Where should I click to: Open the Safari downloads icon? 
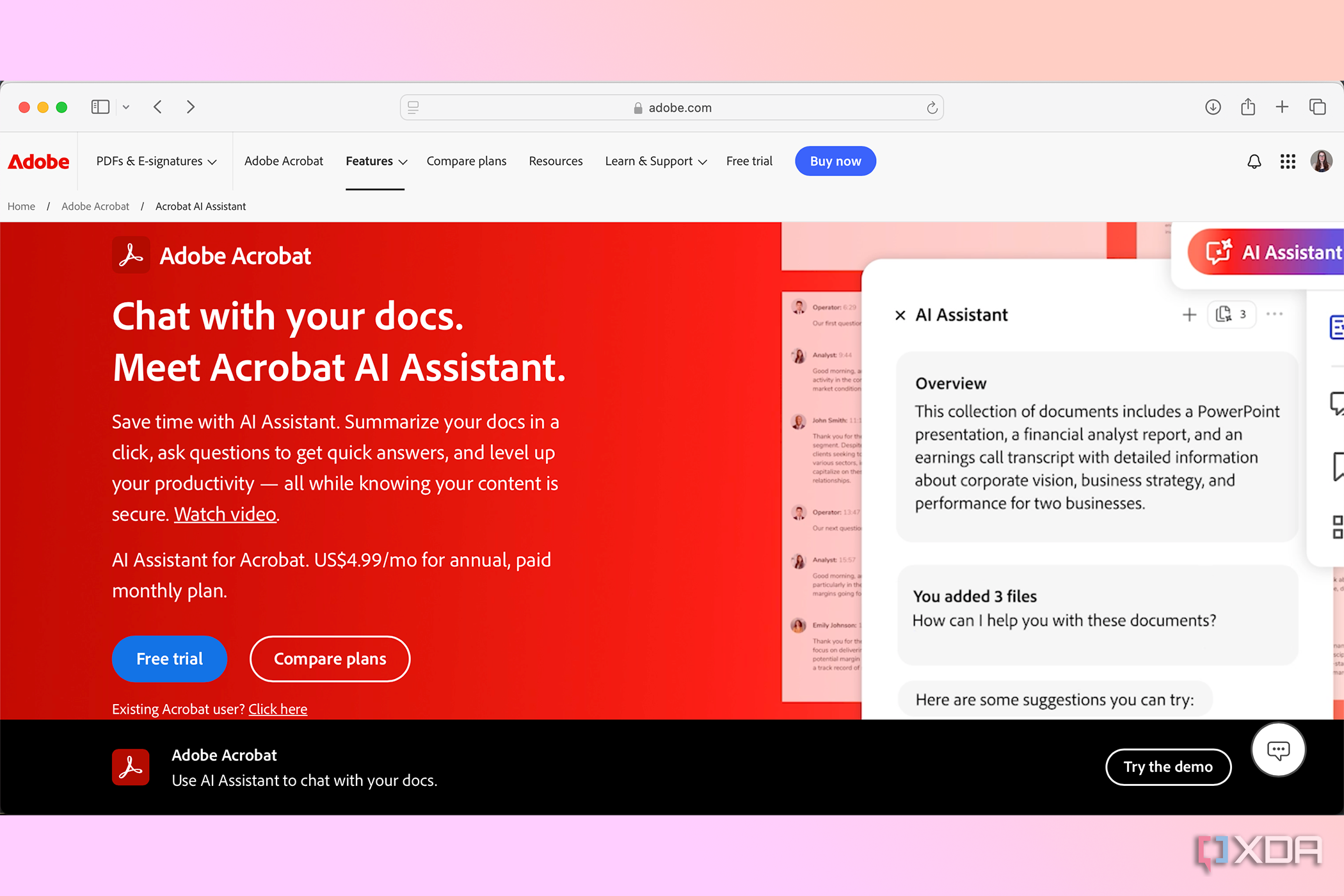click(1213, 107)
